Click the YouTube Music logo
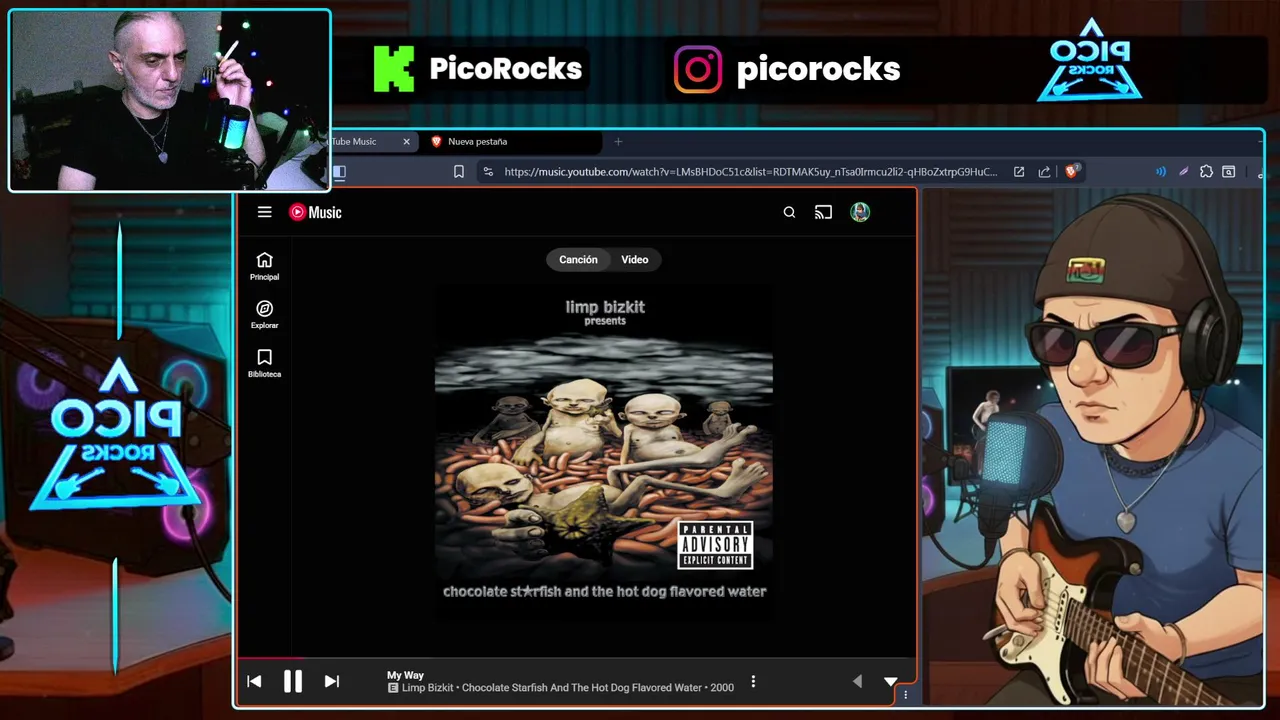This screenshot has width=1280, height=720. tap(315, 212)
